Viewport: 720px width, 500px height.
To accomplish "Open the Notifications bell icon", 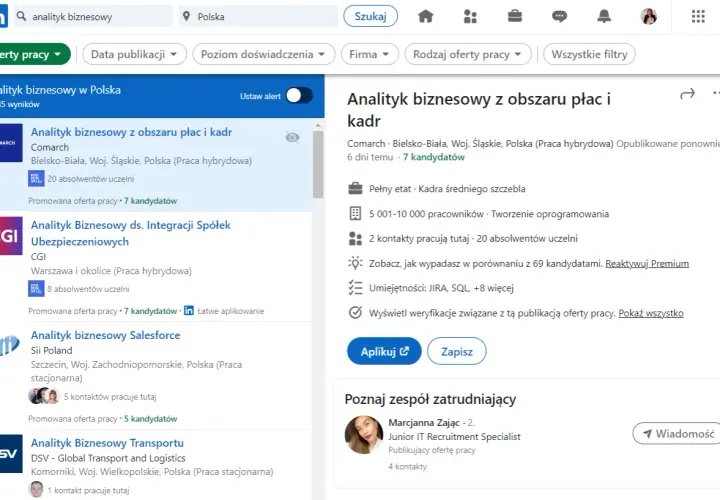I will tap(604, 17).
